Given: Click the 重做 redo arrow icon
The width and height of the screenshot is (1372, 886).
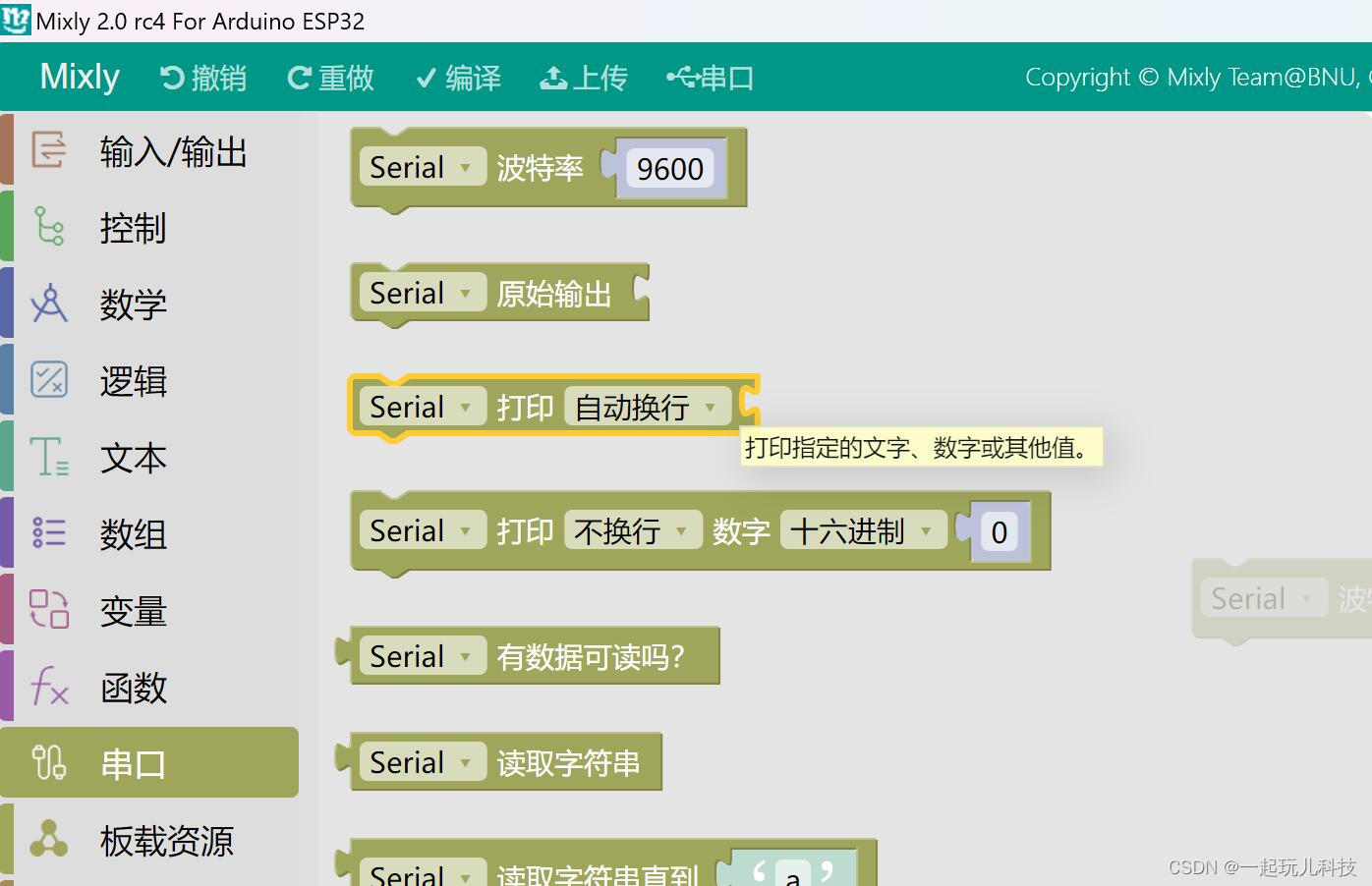Looking at the screenshot, I should [x=299, y=78].
